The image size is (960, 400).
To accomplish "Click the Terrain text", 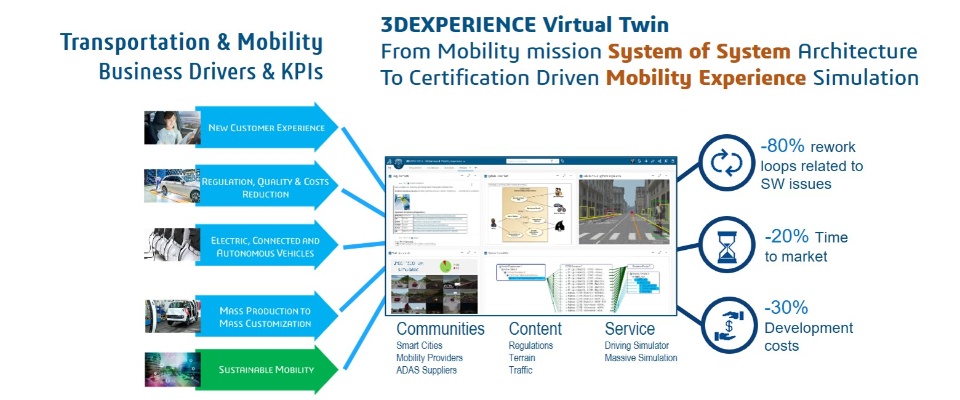I will pyautogui.click(x=522, y=358).
